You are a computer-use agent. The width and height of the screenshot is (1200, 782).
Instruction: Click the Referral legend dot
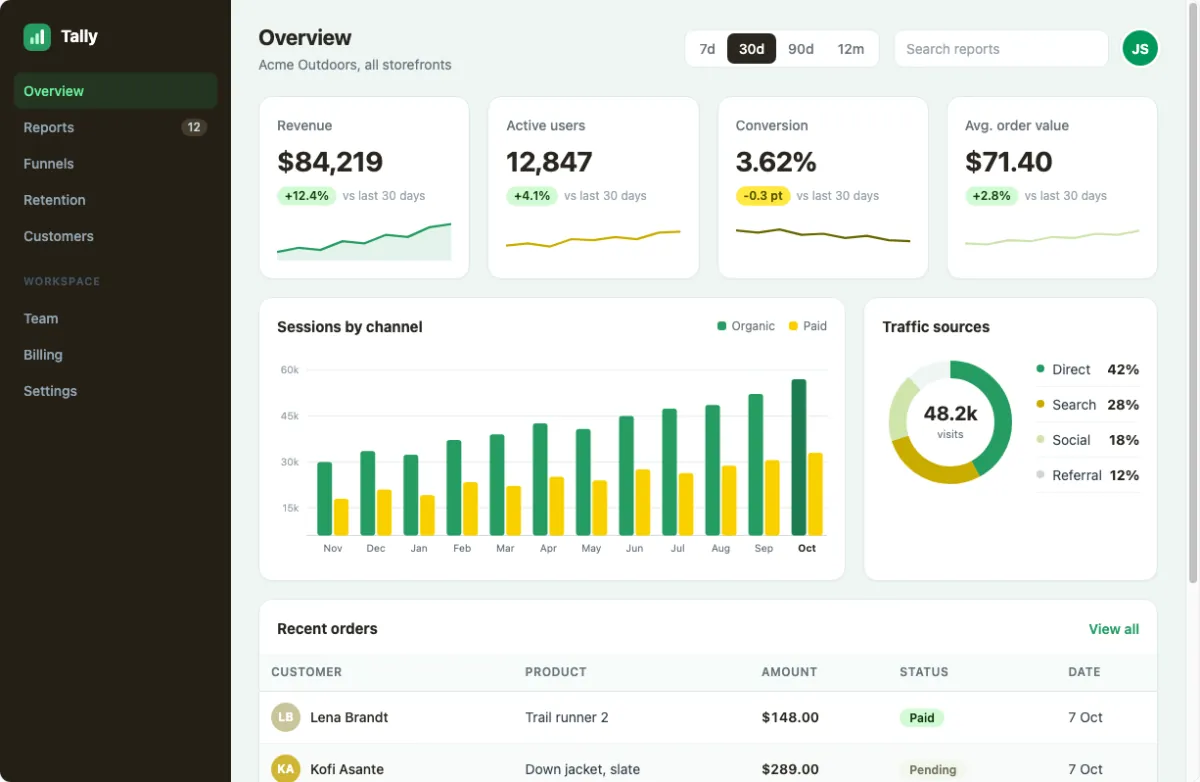[1040, 475]
